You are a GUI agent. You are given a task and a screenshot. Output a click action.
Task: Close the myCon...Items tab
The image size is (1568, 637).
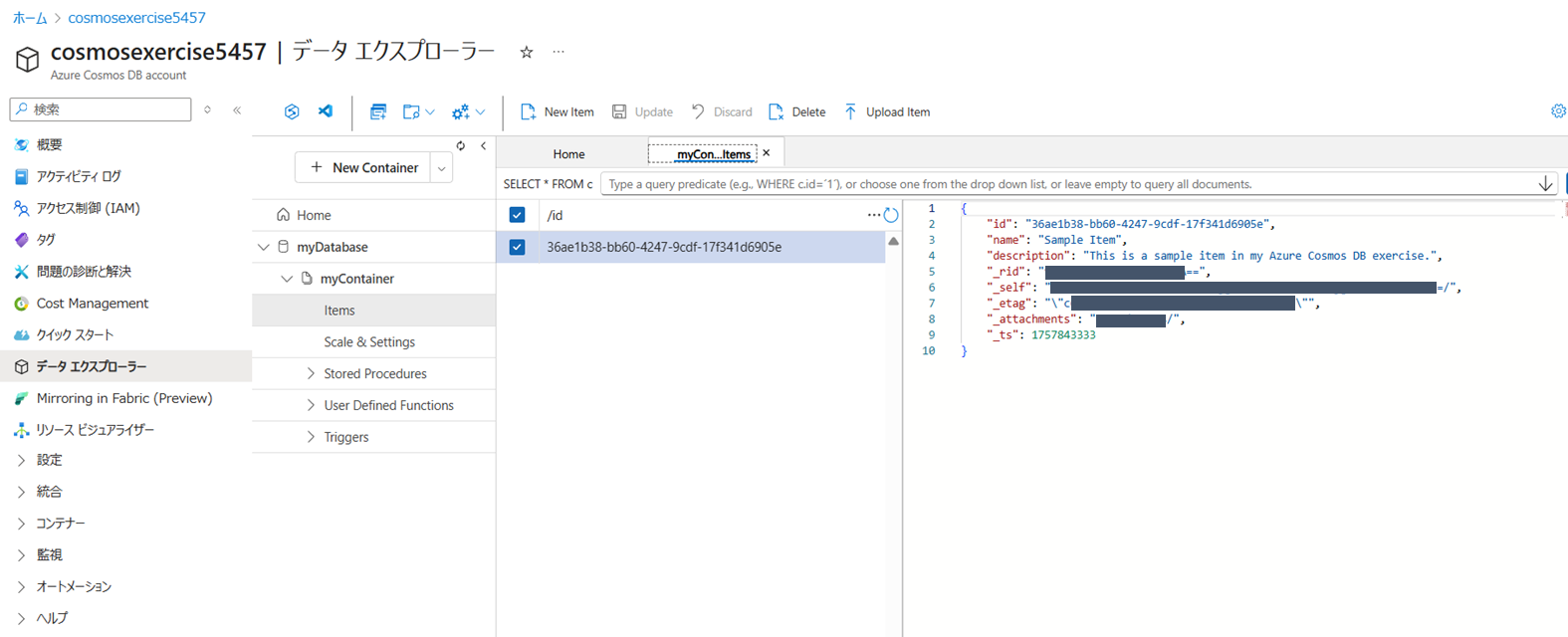[767, 153]
